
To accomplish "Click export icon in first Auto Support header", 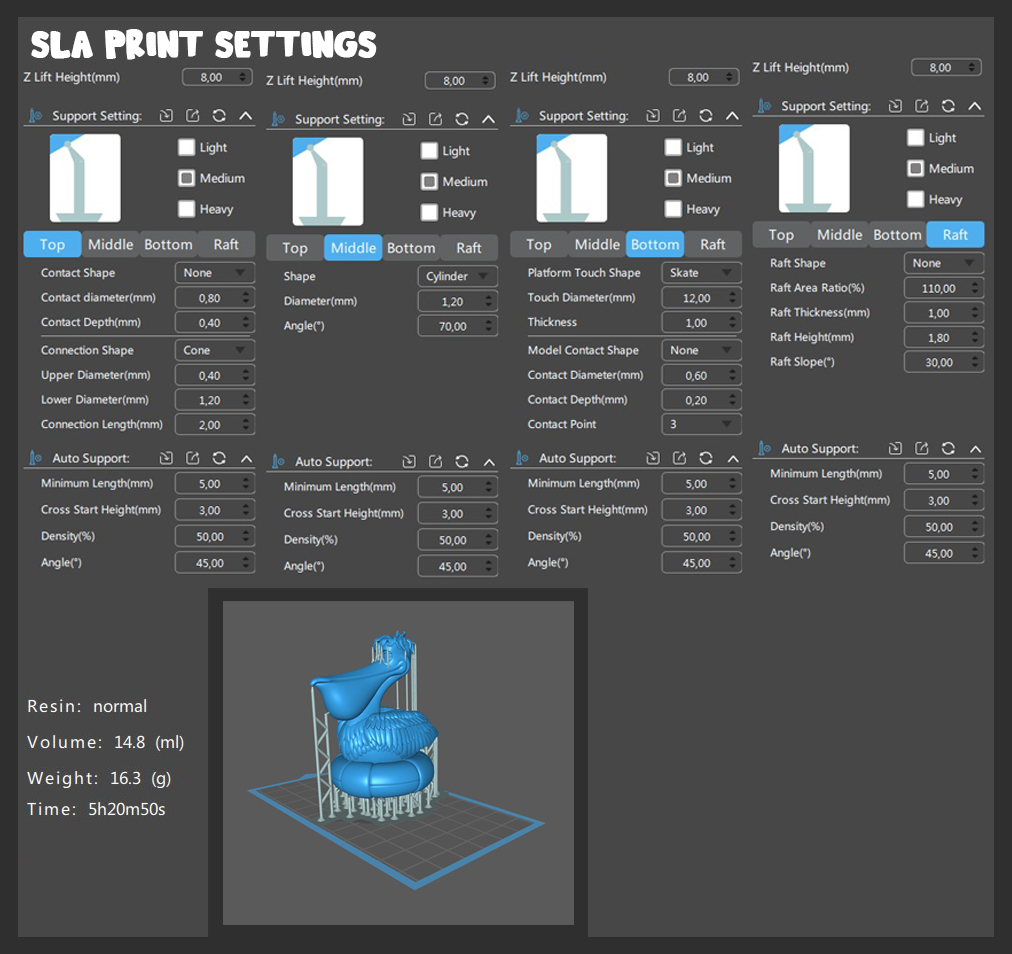I will [x=192, y=458].
